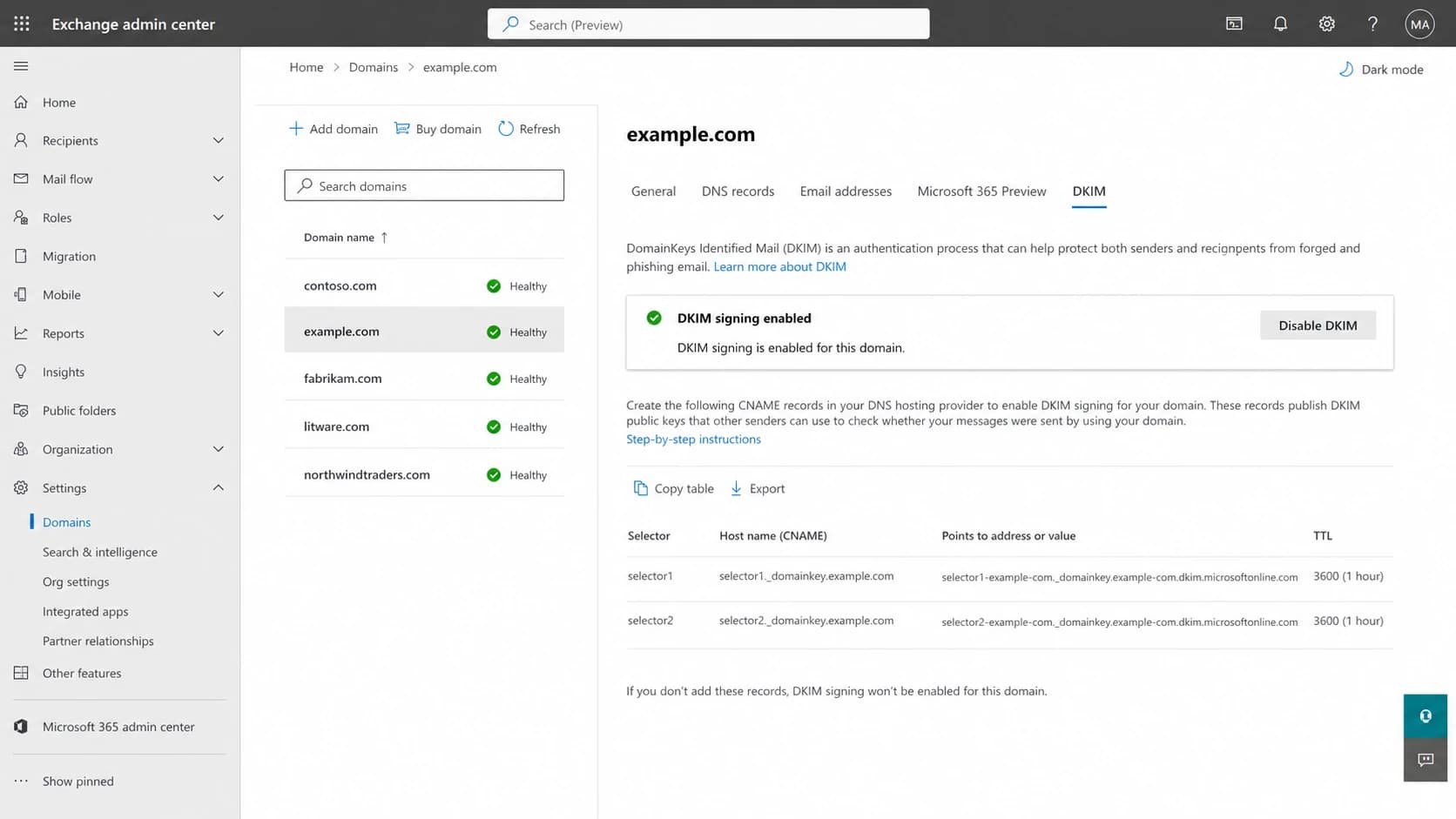Expand the Mail flow chevron
The height and width of the screenshot is (819, 1456).
(218, 178)
